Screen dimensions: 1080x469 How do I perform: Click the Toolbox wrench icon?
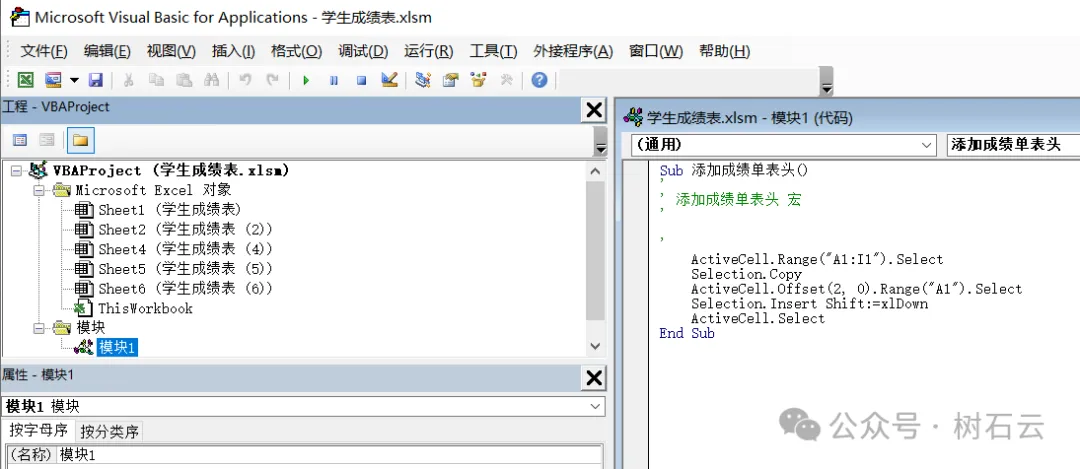[506, 80]
